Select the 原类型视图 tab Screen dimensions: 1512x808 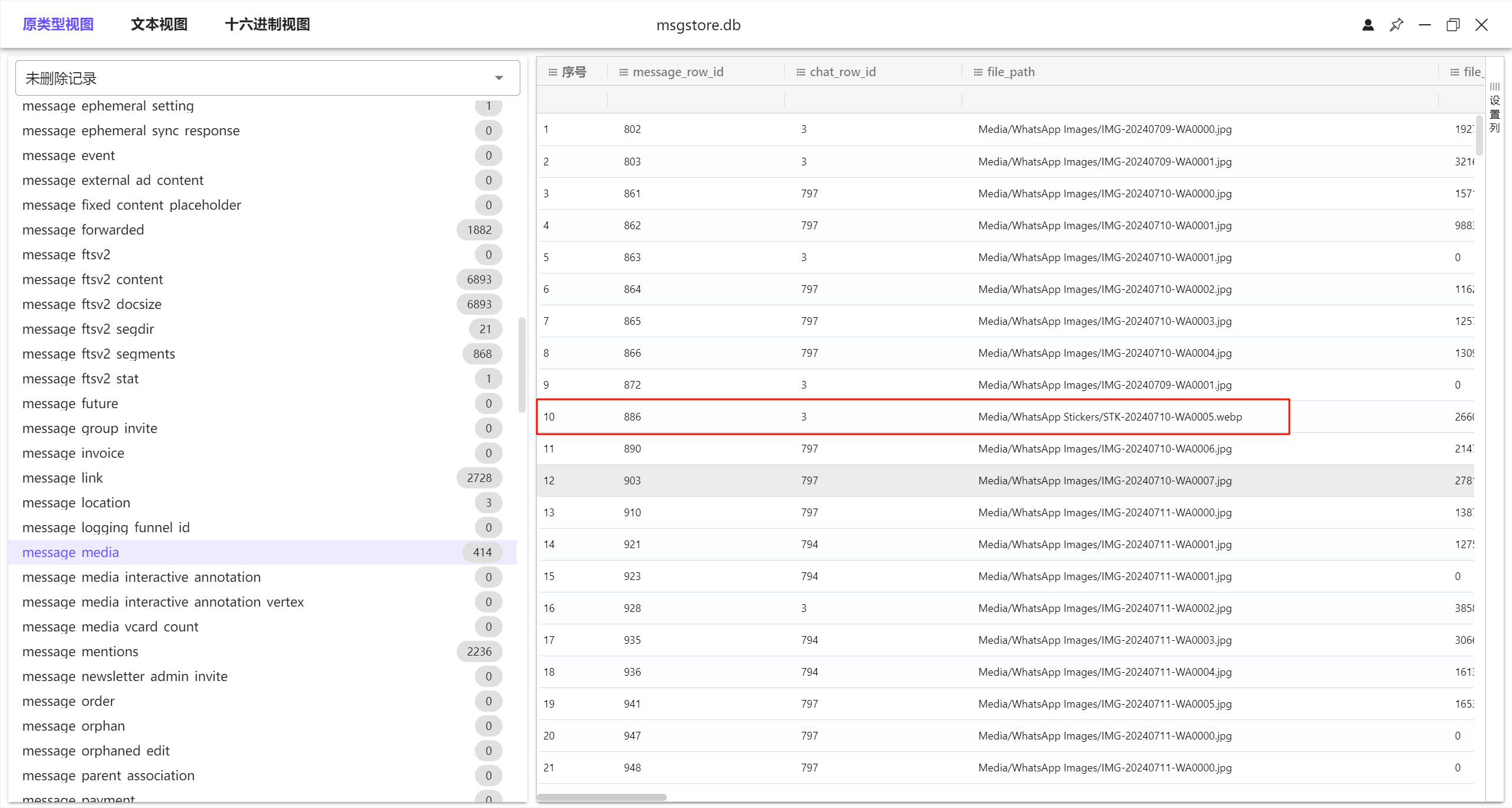tap(58, 25)
